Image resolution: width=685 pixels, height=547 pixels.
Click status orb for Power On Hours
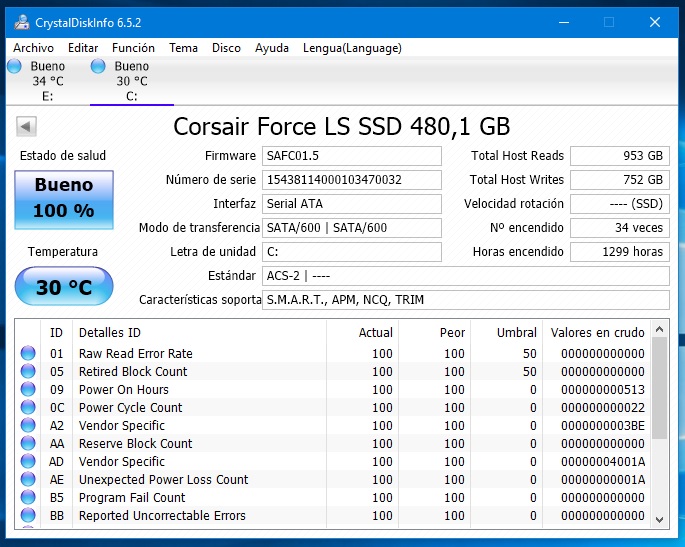click(28, 389)
